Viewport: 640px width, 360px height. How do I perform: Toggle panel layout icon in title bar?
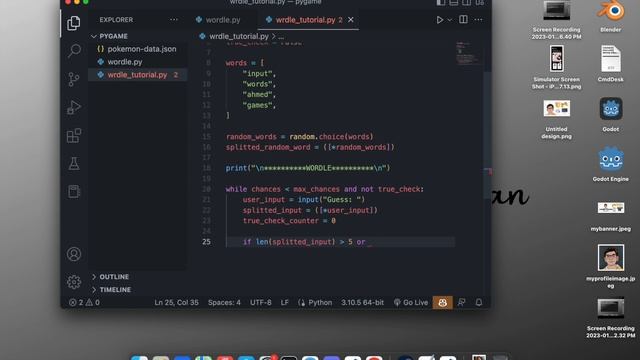click(x=453, y=2)
